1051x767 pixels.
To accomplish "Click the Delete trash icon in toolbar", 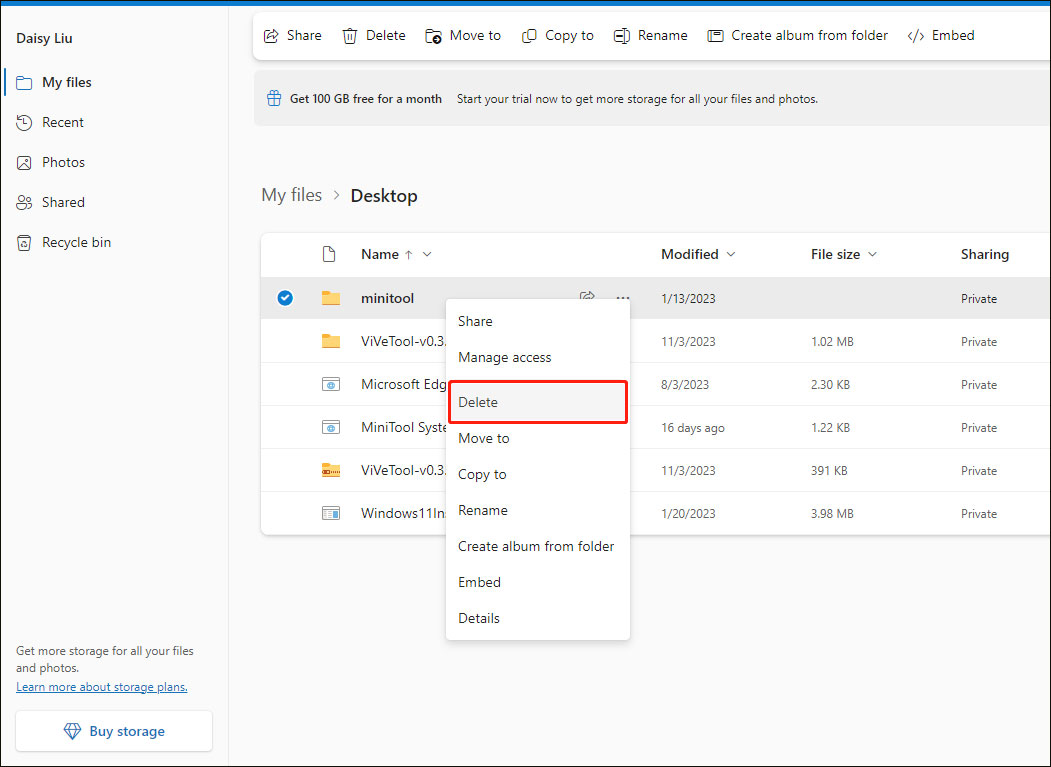I will coord(349,36).
